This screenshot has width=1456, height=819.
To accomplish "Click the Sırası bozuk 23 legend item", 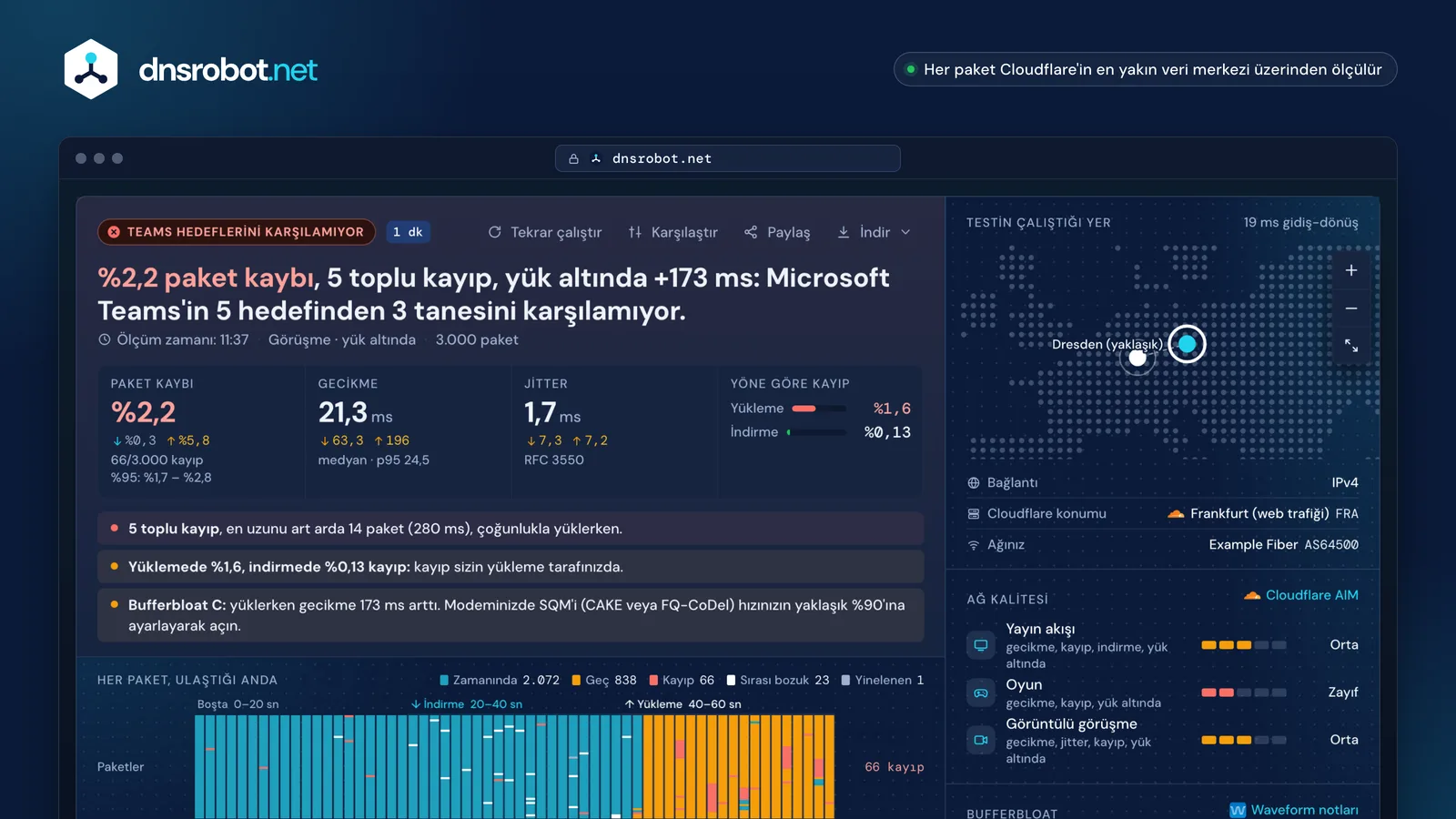I will [x=778, y=680].
